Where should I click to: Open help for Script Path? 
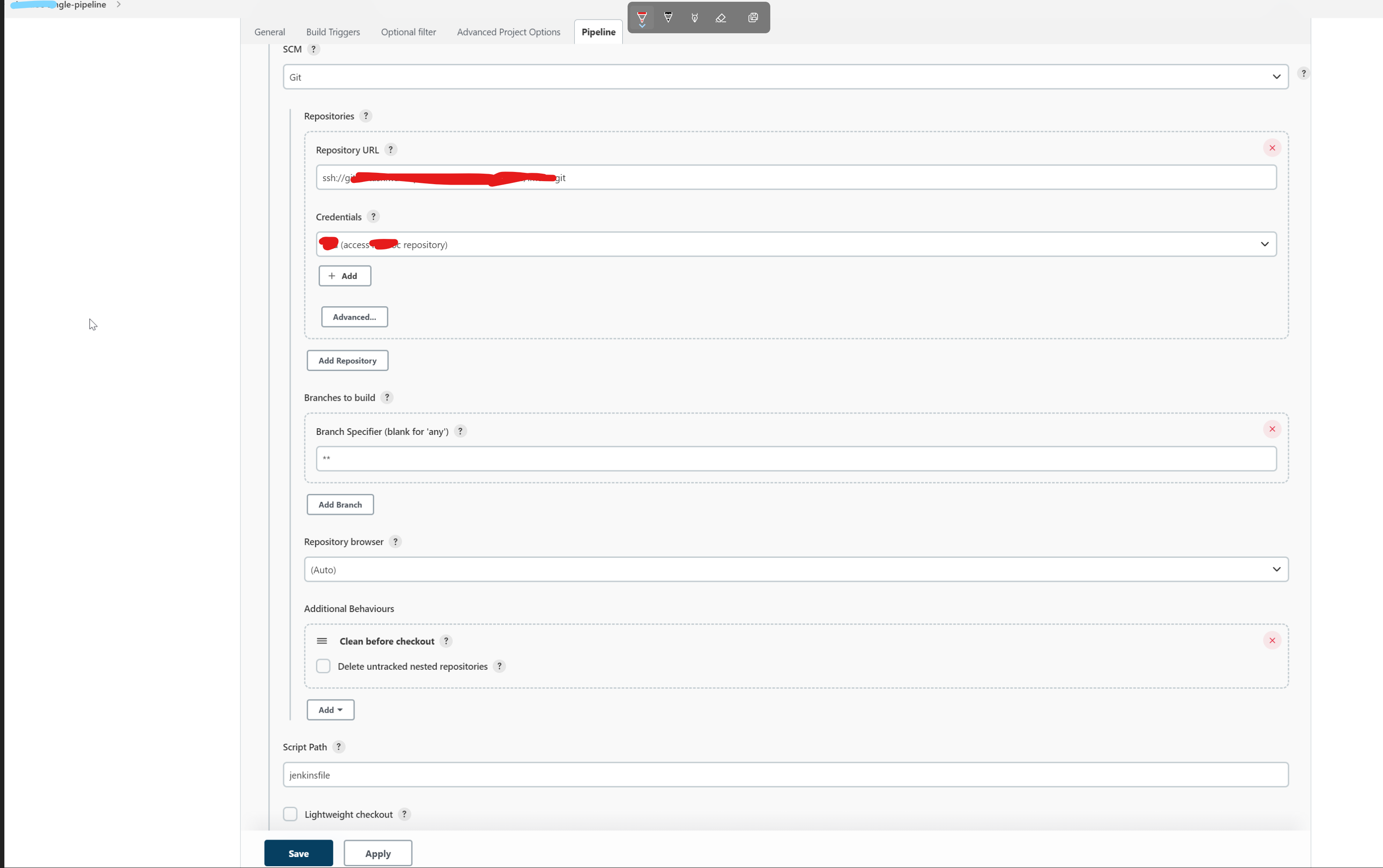coord(338,746)
